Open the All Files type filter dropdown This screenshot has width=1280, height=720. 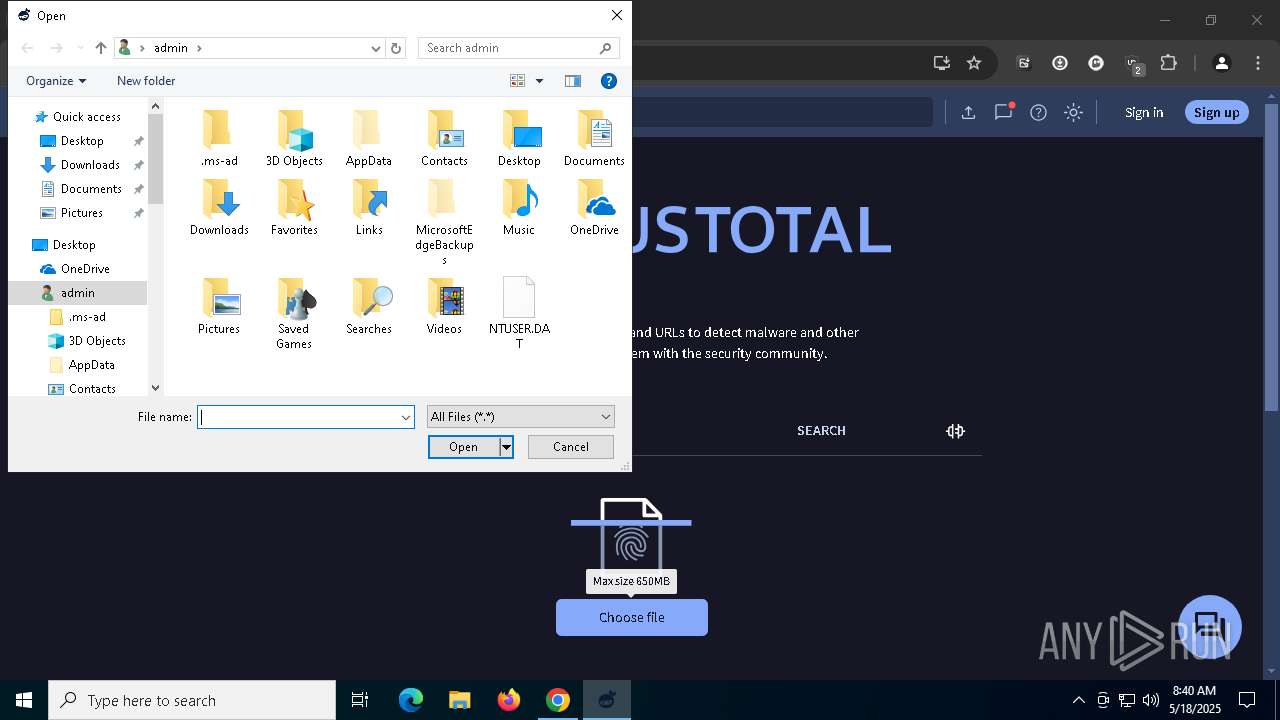click(x=520, y=417)
